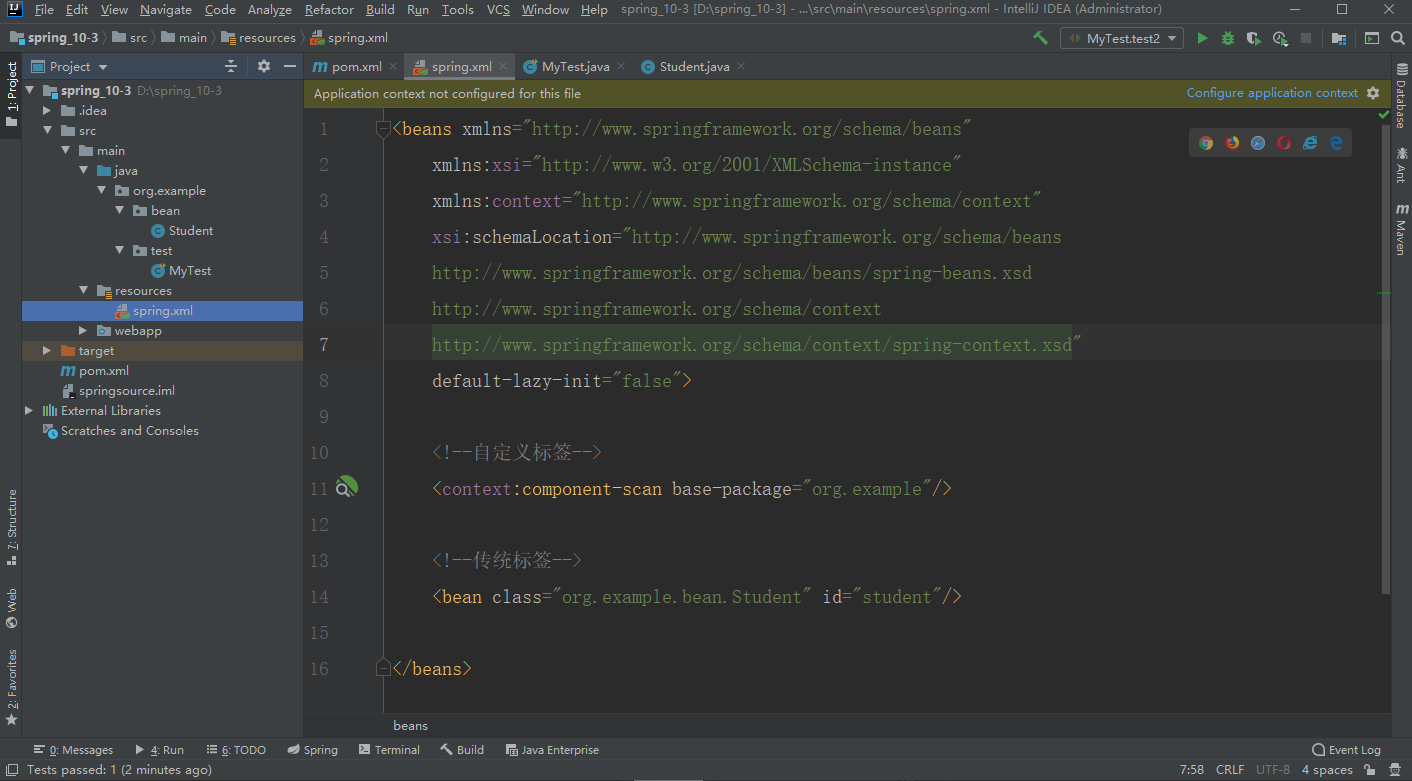Open the Refactor menu
This screenshot has width=1412, height=781.
point(329,10)
